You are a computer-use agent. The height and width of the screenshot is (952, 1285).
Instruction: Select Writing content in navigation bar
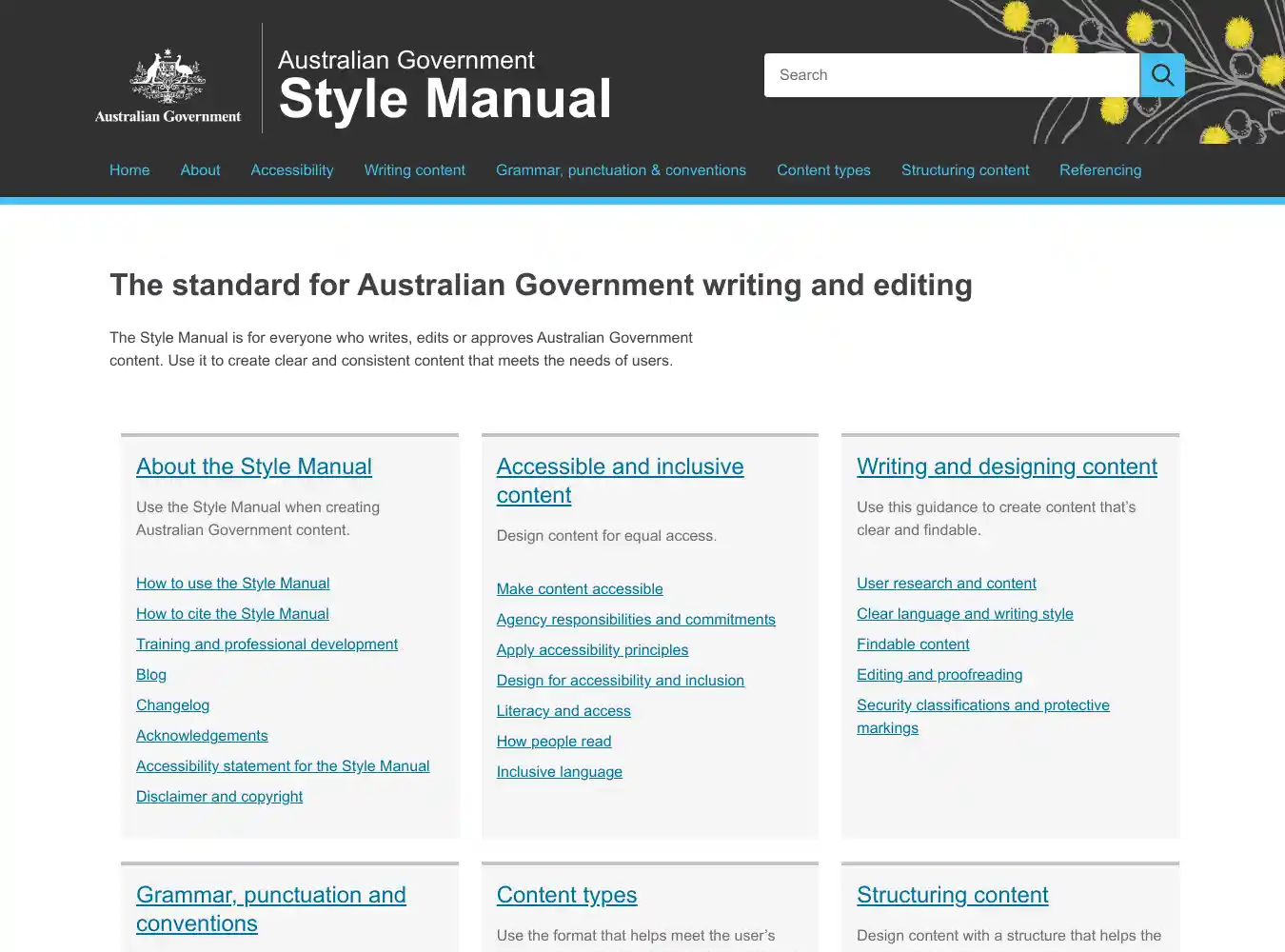coord(415,170)
